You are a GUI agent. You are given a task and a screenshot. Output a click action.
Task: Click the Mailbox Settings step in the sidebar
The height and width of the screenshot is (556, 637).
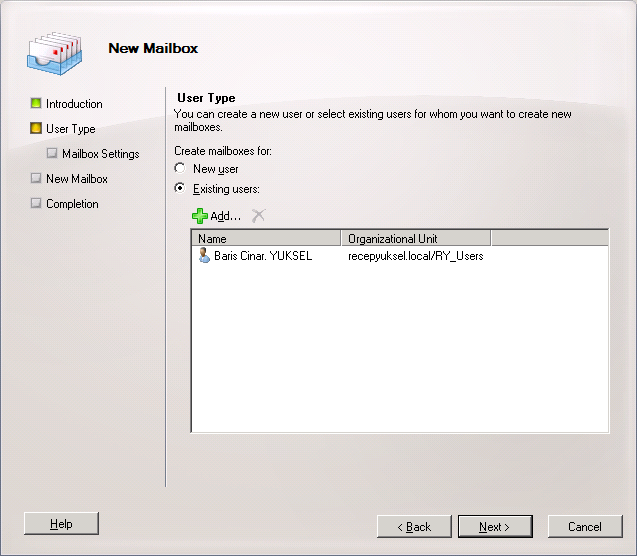click(101, 154)
